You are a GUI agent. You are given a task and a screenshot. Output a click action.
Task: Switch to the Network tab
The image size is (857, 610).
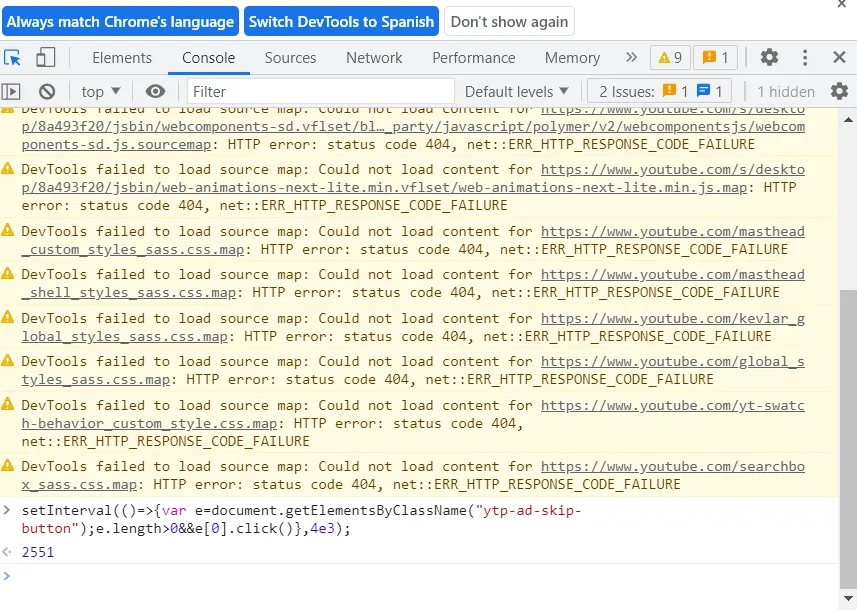[374, 57]
